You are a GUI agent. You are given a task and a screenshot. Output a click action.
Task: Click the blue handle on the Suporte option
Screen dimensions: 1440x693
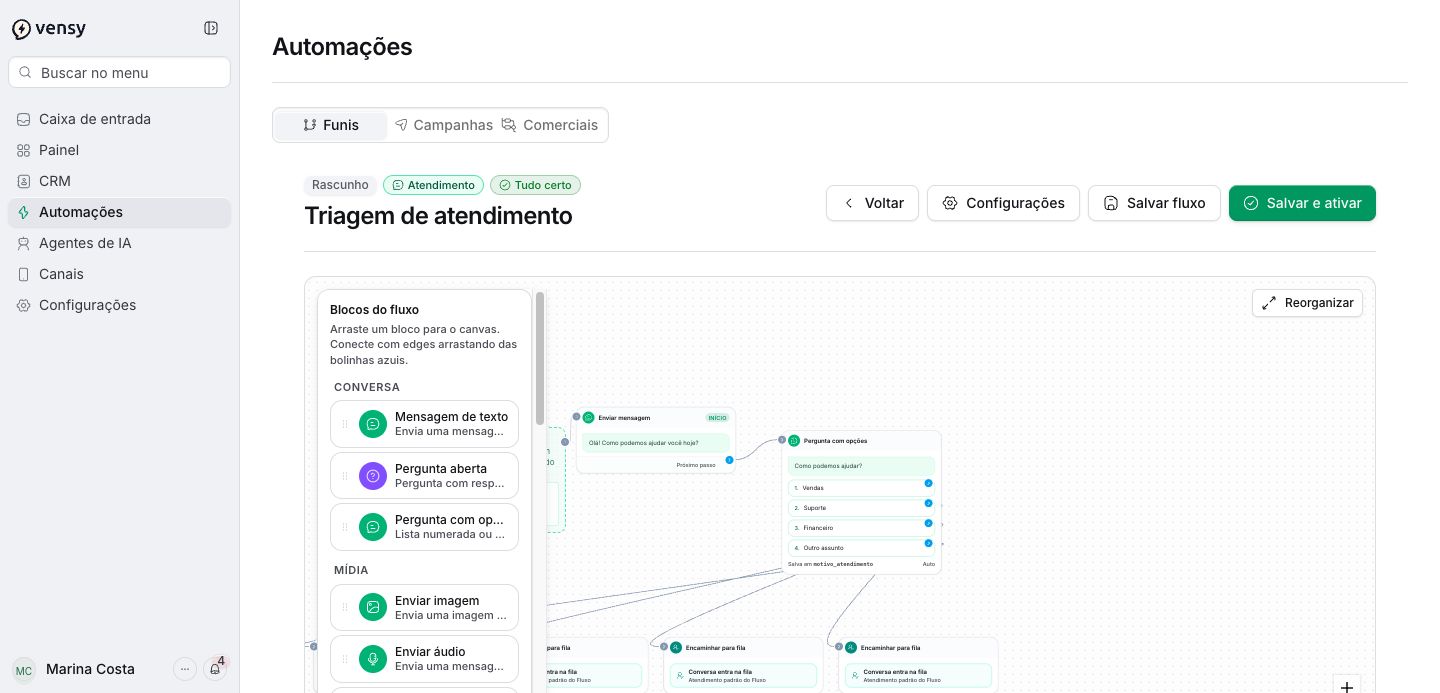click(928, 503)
